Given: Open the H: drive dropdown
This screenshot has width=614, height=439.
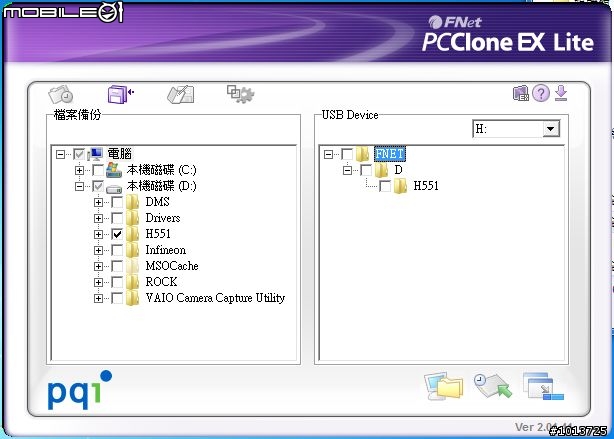Looking at the screenshot, I should (551, 129).
